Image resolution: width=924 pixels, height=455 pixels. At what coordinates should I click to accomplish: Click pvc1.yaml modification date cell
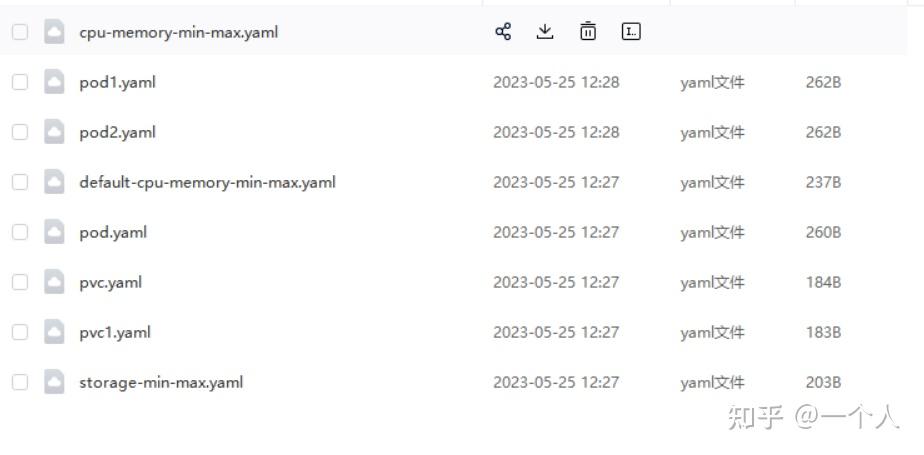click(x=556, y=332)
